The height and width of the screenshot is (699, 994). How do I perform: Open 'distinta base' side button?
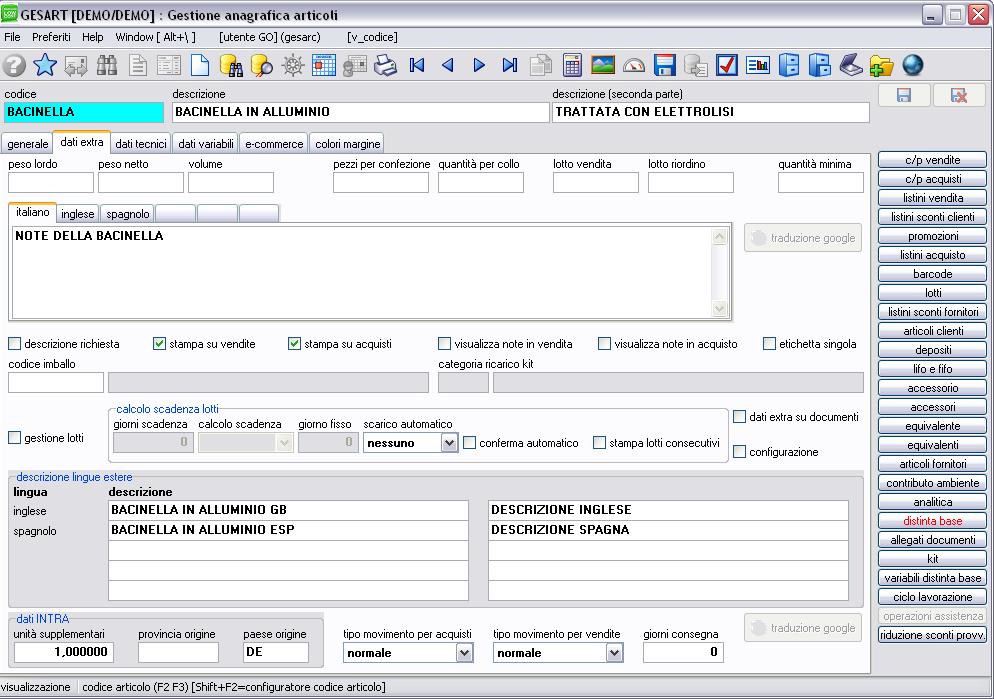[932, 521]
